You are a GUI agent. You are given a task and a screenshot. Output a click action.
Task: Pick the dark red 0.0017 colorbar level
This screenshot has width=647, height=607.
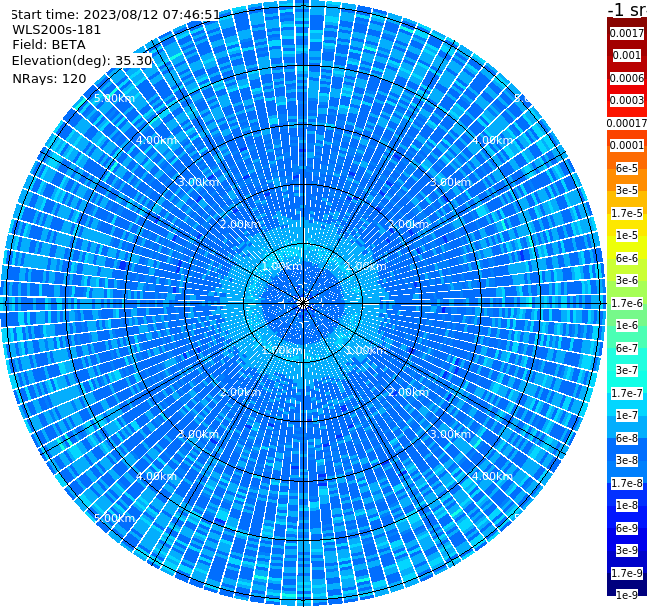[627, 33]
